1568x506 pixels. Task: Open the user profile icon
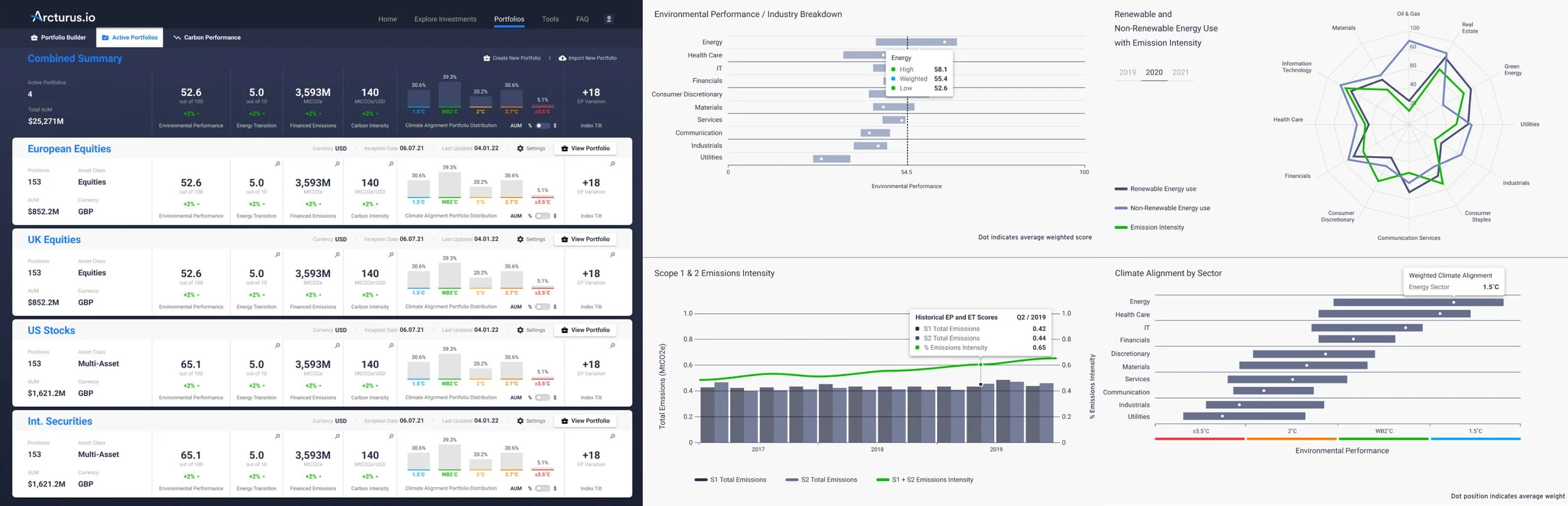608,19
